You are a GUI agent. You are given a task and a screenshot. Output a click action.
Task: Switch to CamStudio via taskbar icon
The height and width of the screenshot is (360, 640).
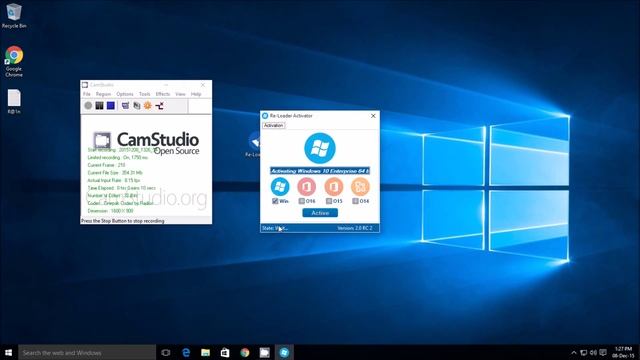(x=264, y=352)
